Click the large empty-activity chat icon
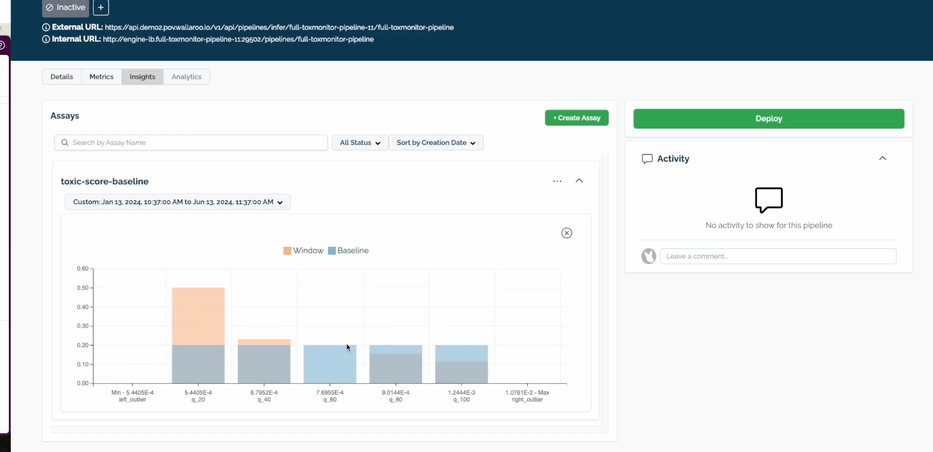933x452 pixels. [768, 200]
